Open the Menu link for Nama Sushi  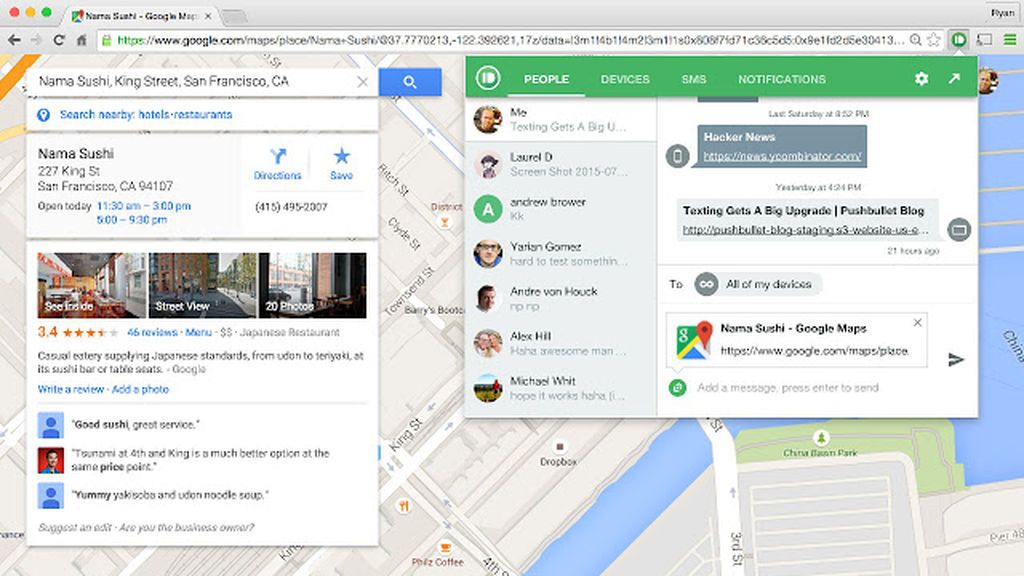tap(199, 332)
